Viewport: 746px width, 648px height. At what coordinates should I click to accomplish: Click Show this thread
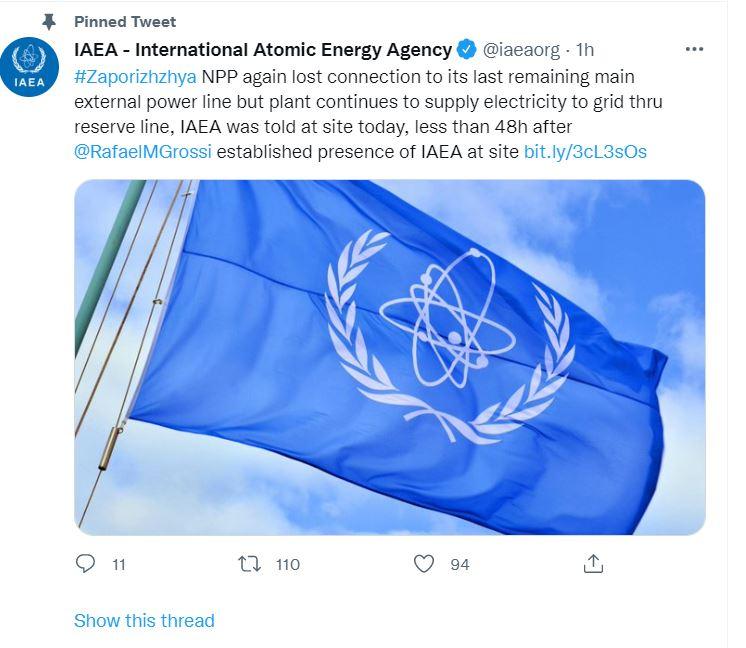pos(144,621)
